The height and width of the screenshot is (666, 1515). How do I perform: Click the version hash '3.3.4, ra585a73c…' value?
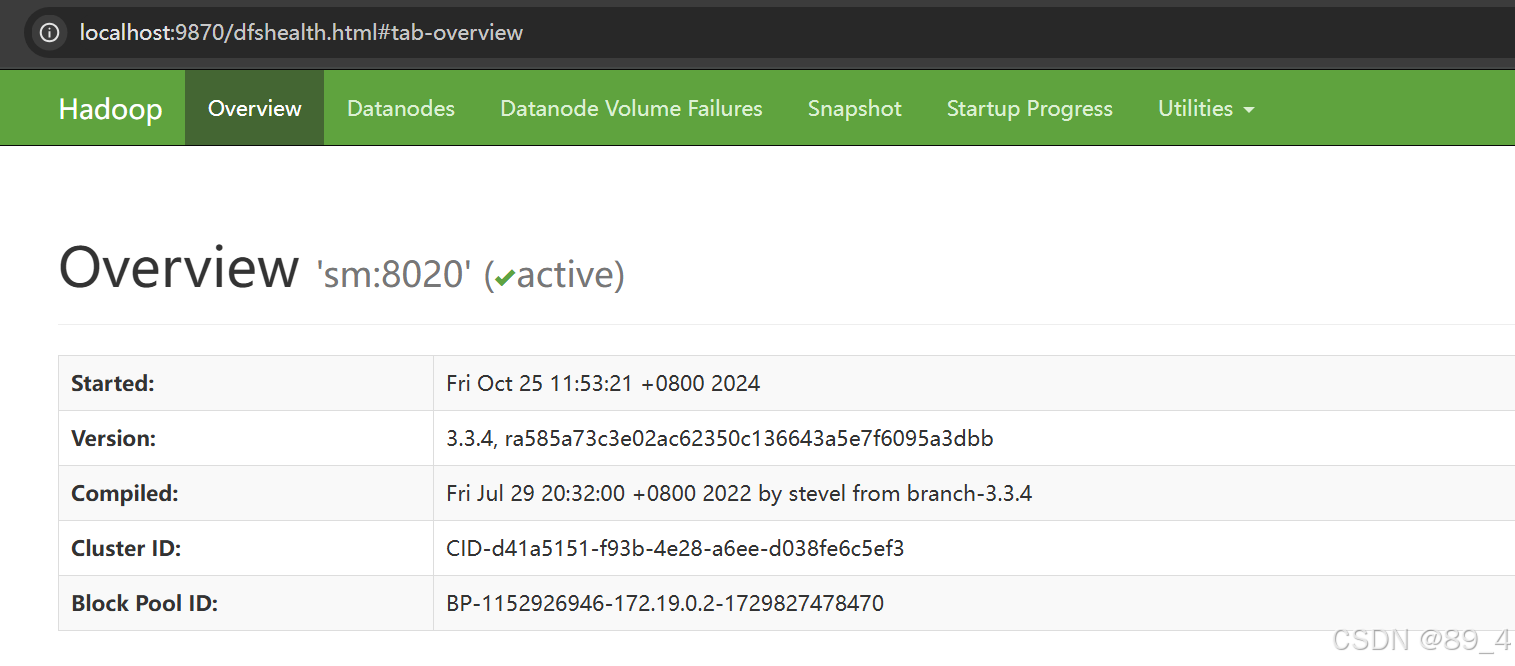pos(720,438)
